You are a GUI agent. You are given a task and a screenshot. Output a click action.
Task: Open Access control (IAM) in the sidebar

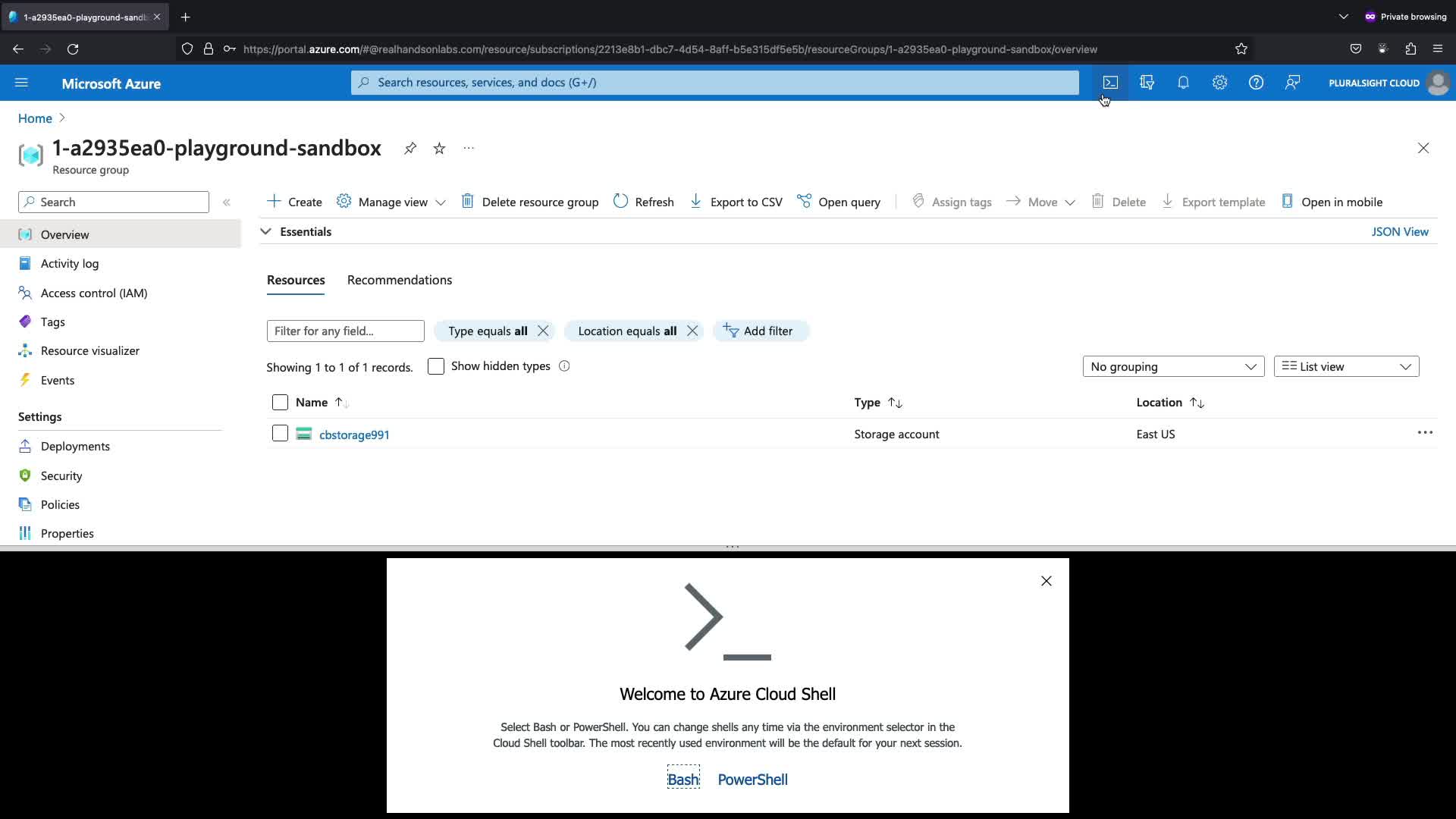(x=94, y=293)
